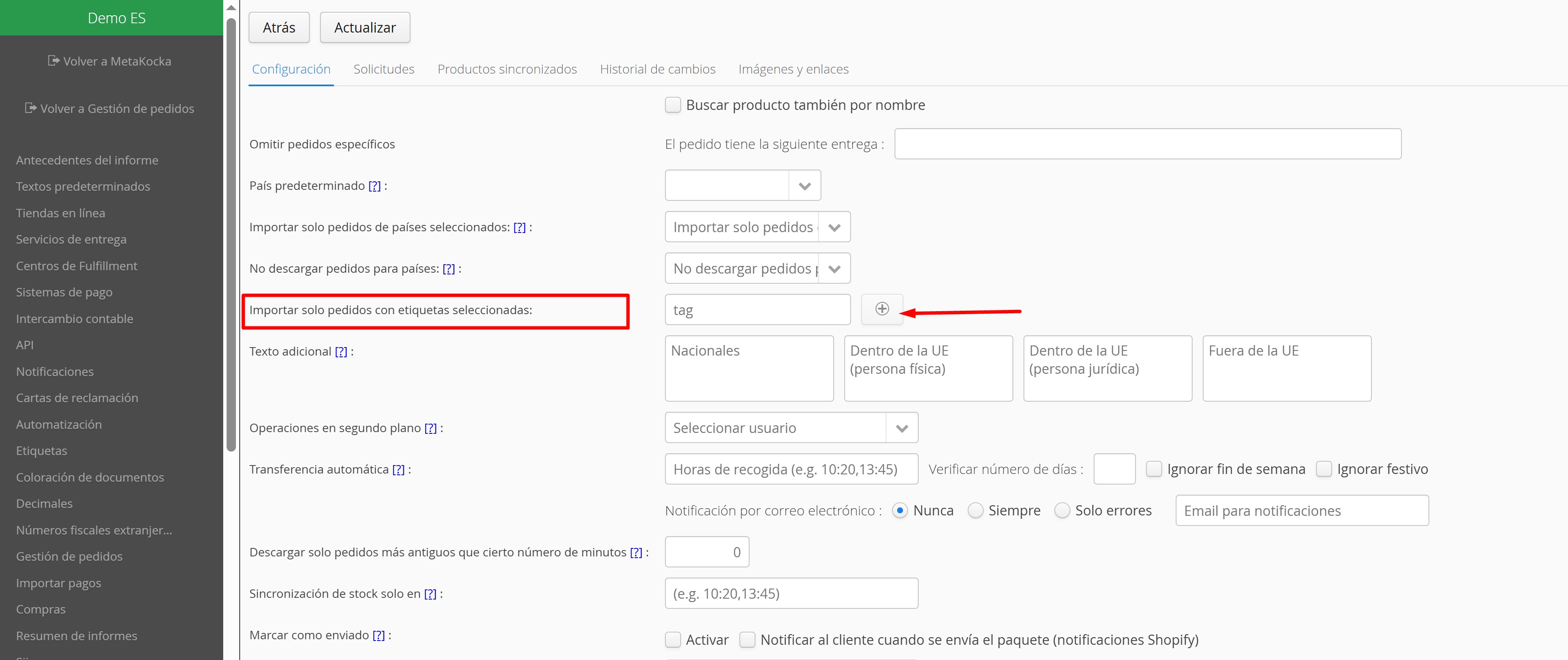This screenshot has height=660, width=1568.
Task: Open help icon for Transferencia automática
Action: coord(398,469)
